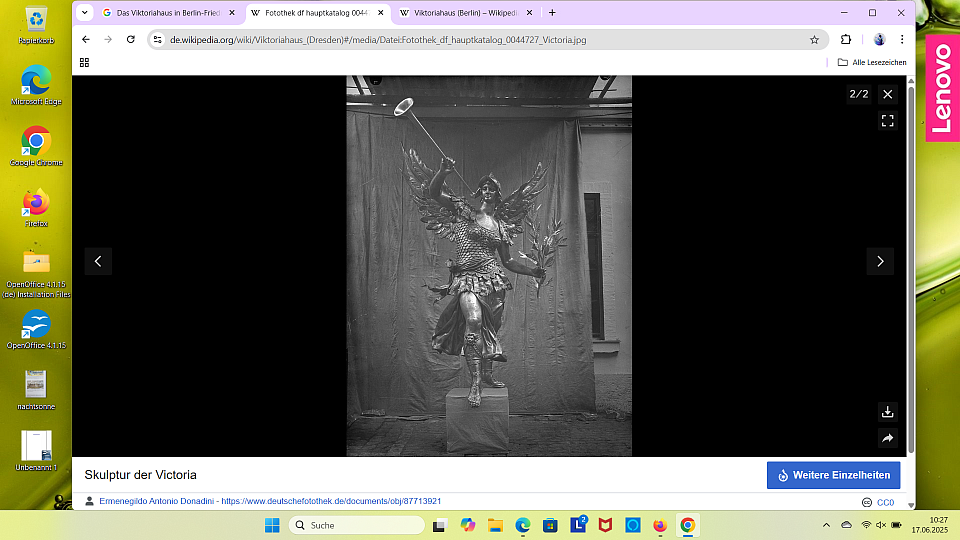Open the Wi-Fi network tray icon
Image resolution: width=960 pixels, height=540 pixels.
(x=866, y=525)
